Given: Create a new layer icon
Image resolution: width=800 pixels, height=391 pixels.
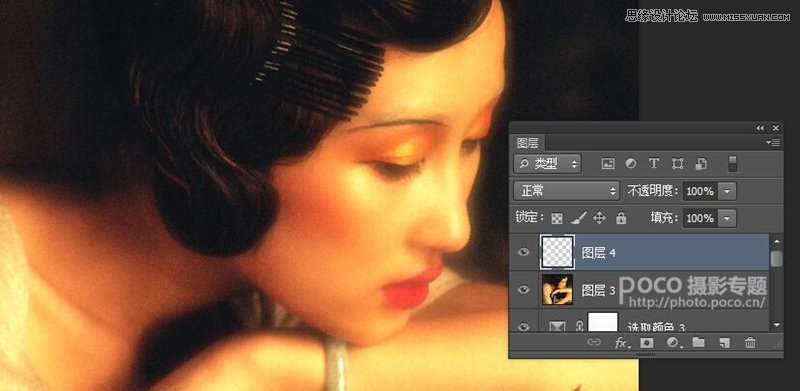Looking at the screenshot, I should point(724,343).
